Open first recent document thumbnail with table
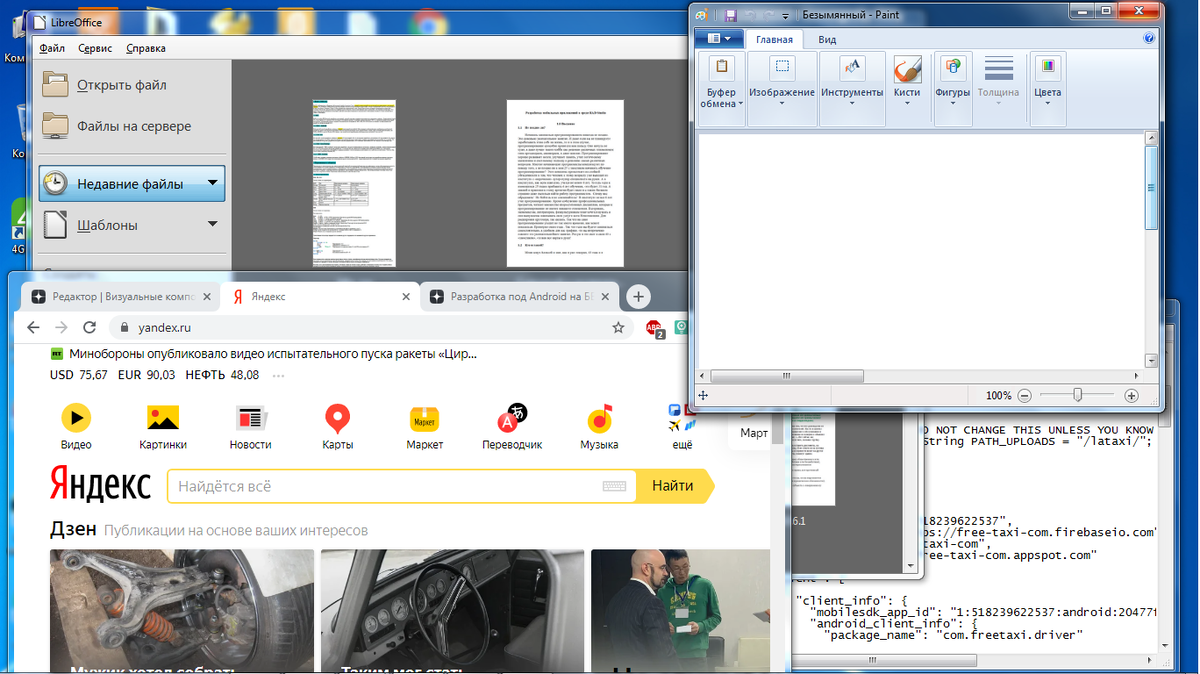Screen dimensions: 1200x674 click(x=354, y=183)
